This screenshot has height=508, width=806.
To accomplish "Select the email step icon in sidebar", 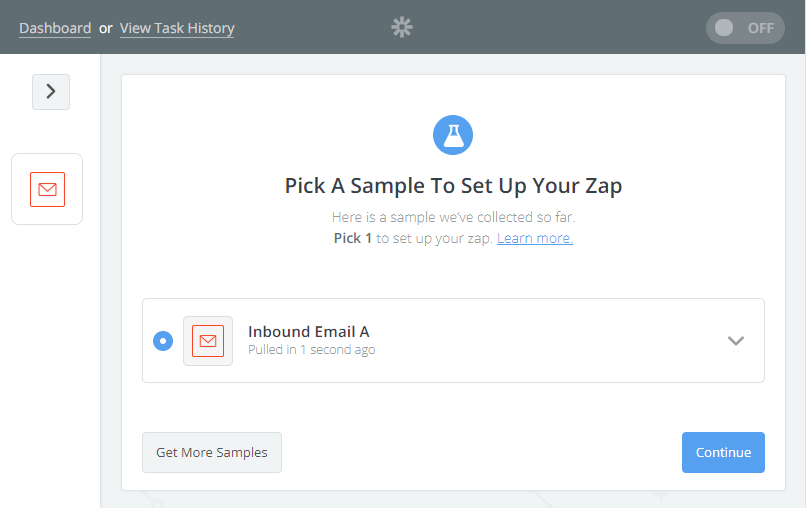I will coord(47,189).
